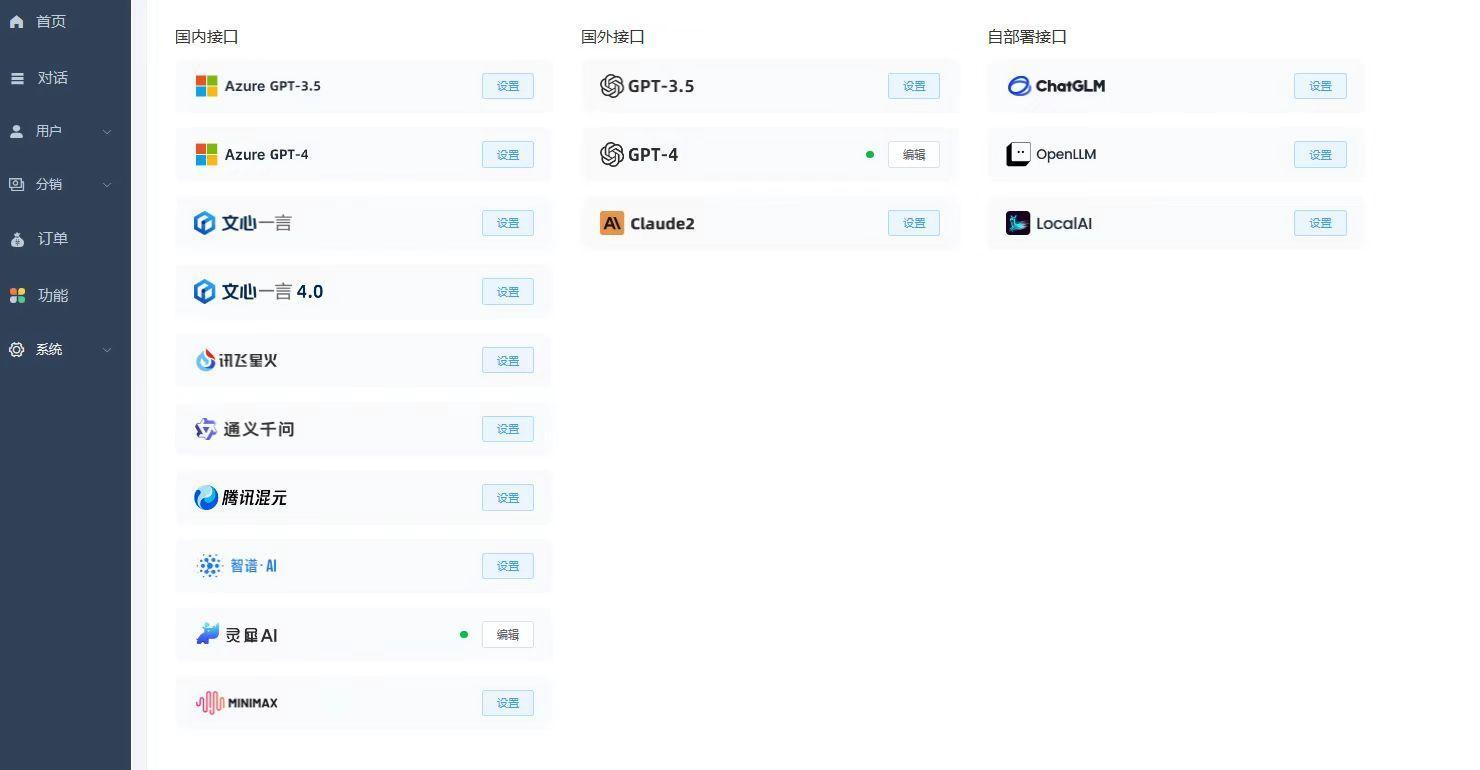Screen dimensions: 1480x770
Task: Click the Claude2 Anthropic logo
Action: click(612, 223)
